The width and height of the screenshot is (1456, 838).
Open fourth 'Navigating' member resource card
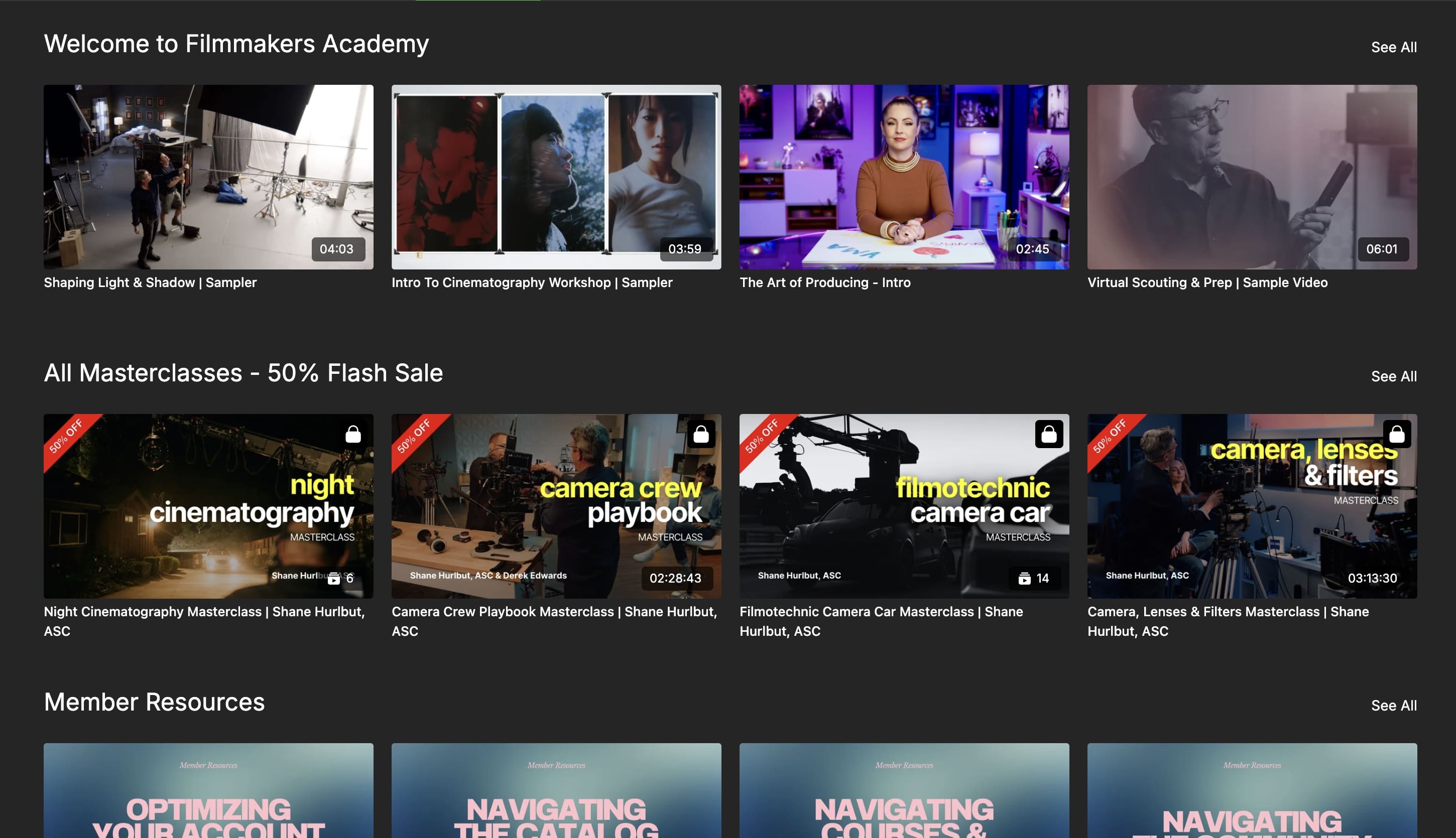point(1252,791)
